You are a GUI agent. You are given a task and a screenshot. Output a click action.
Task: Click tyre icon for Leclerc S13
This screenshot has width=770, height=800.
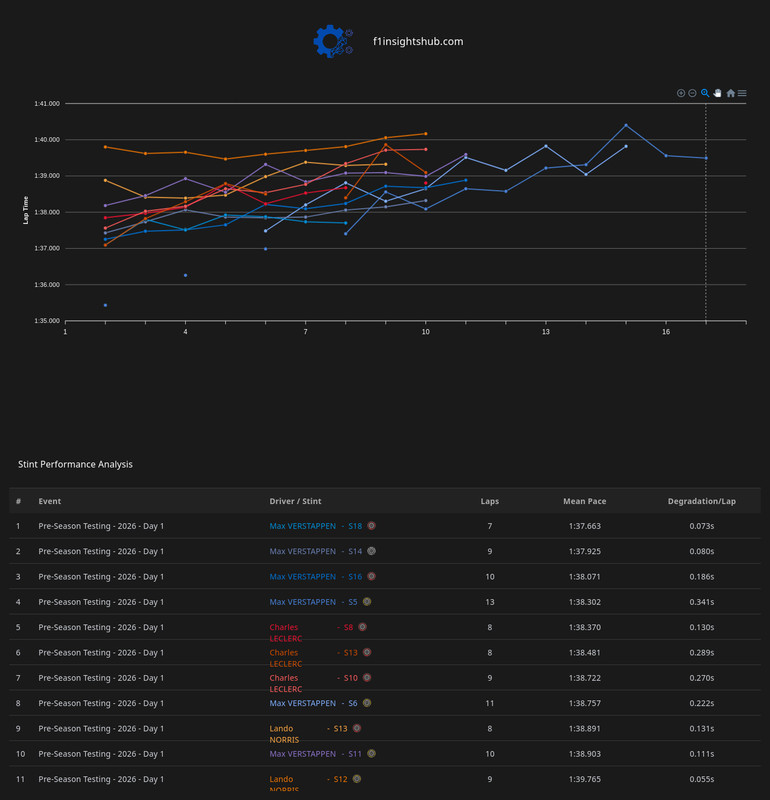(367, 652)
